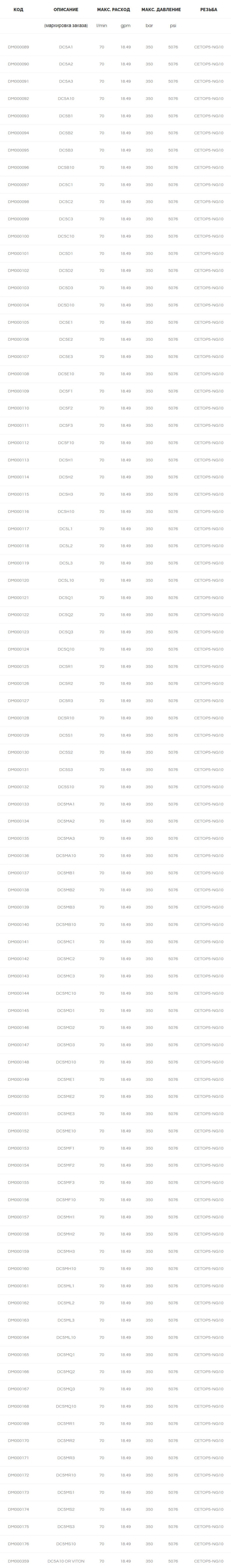Open product code DM000089 link
Image resolution: width=231 pixels, height=1568 pixels.
[18, 47]
